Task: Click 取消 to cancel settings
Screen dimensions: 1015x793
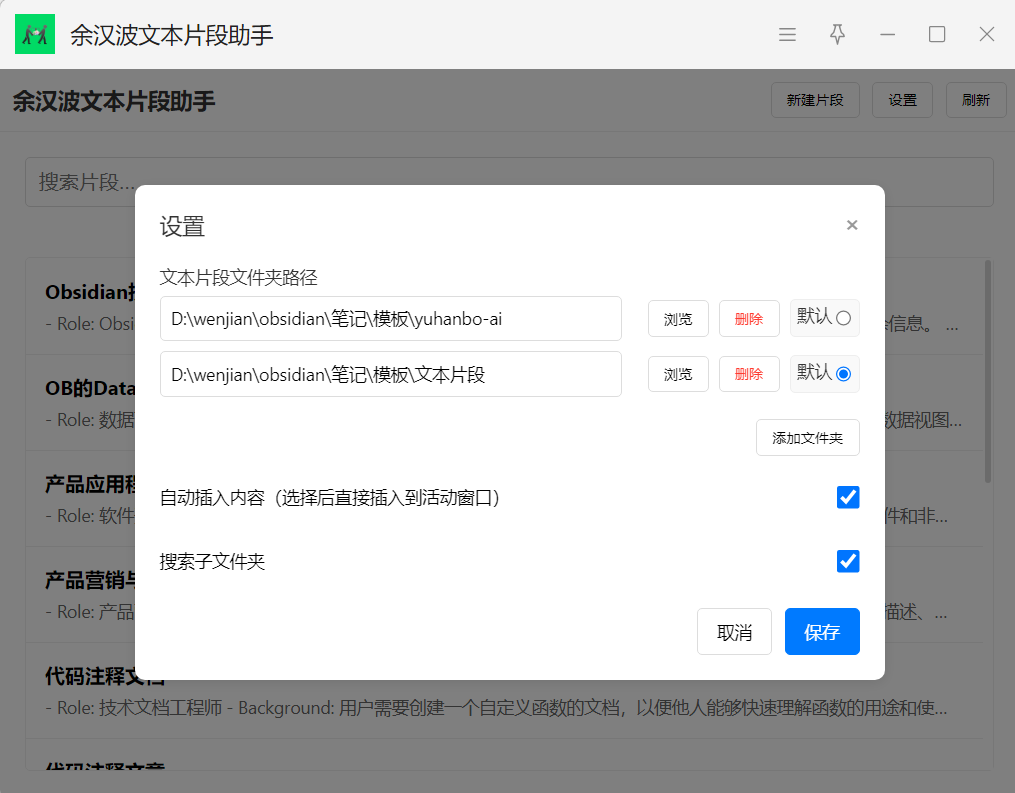Action: pos(734,631)
